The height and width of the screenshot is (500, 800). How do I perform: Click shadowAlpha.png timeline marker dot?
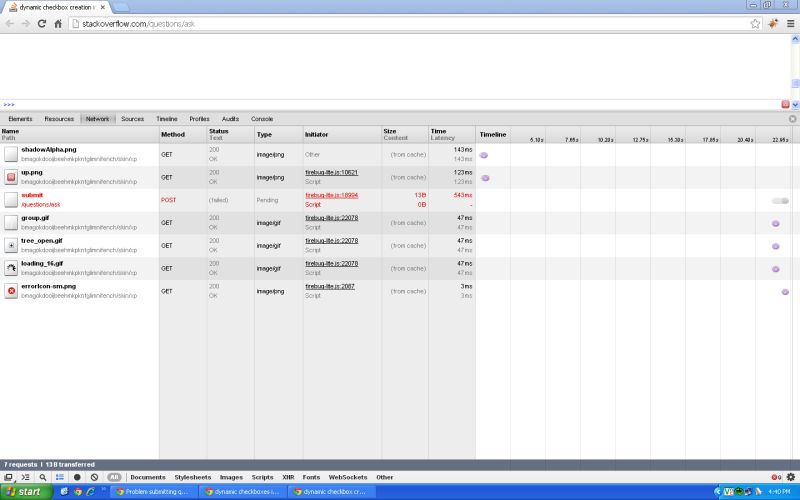pyautogui.click(x=484, y=155)
